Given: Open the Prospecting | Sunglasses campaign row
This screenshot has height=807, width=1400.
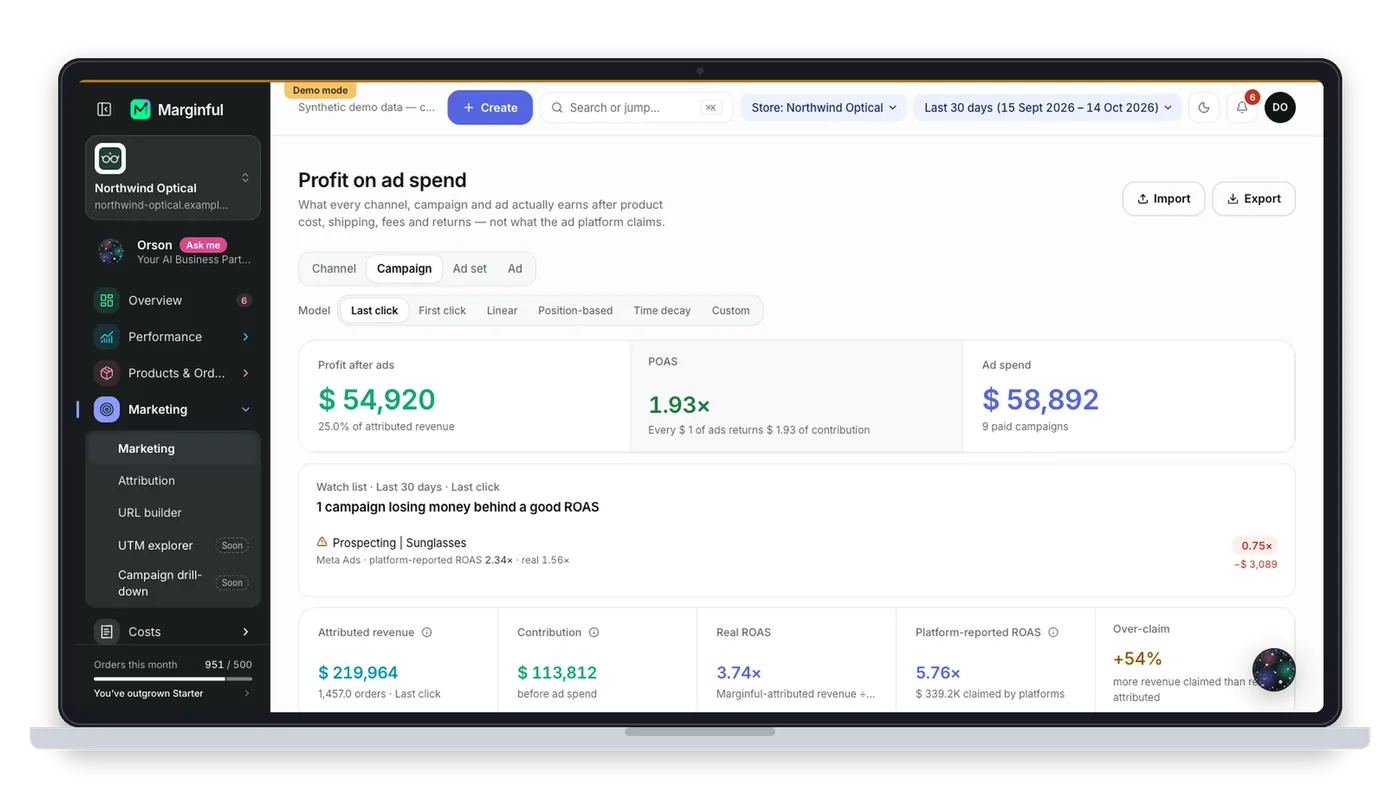Looking at the screenshot, I should (797, 551).
